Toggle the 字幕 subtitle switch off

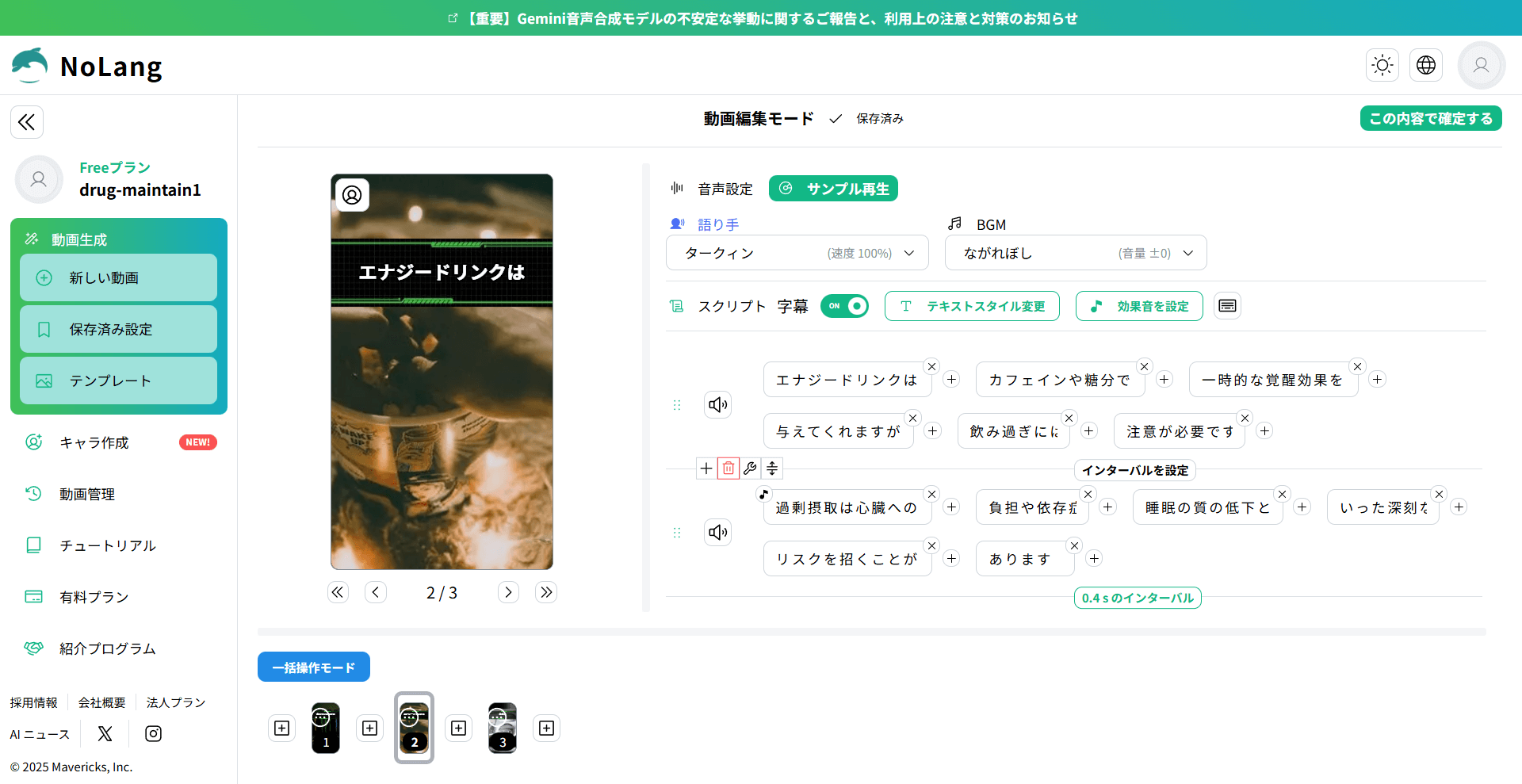[x=844, y=306]
